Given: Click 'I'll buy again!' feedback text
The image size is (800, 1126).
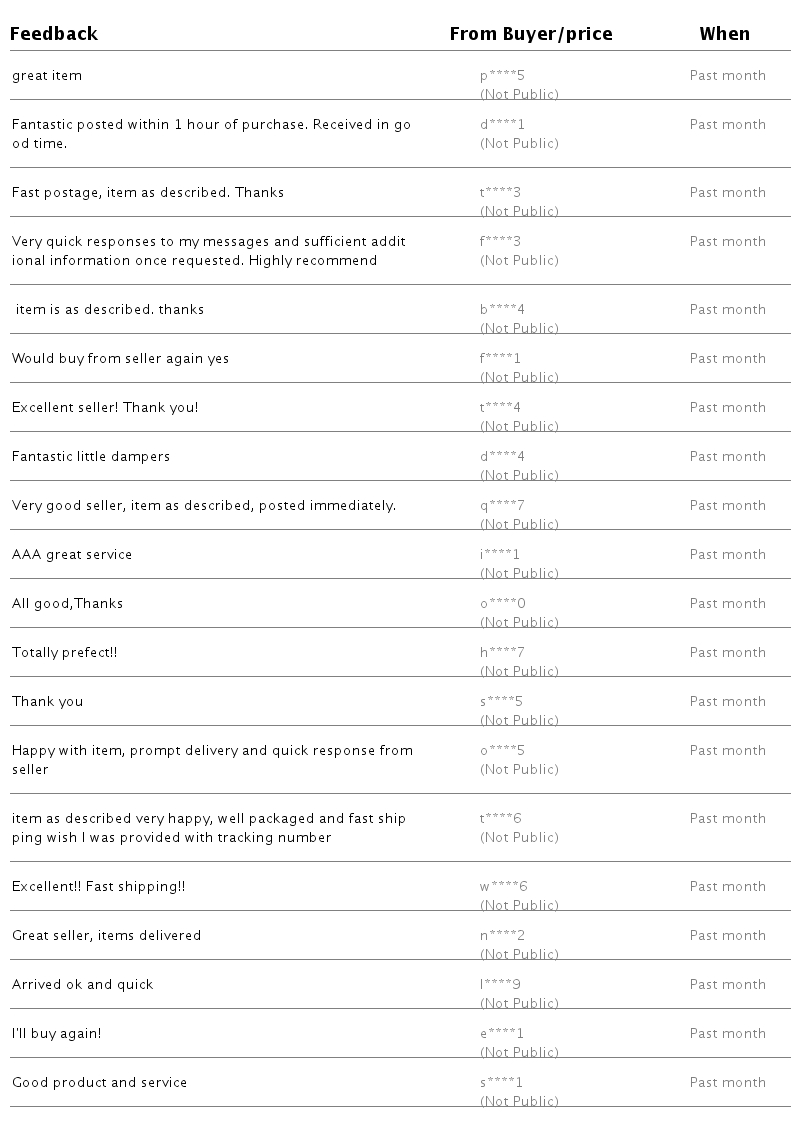Looking at the screenshot, I should (x=56, y=1034).
